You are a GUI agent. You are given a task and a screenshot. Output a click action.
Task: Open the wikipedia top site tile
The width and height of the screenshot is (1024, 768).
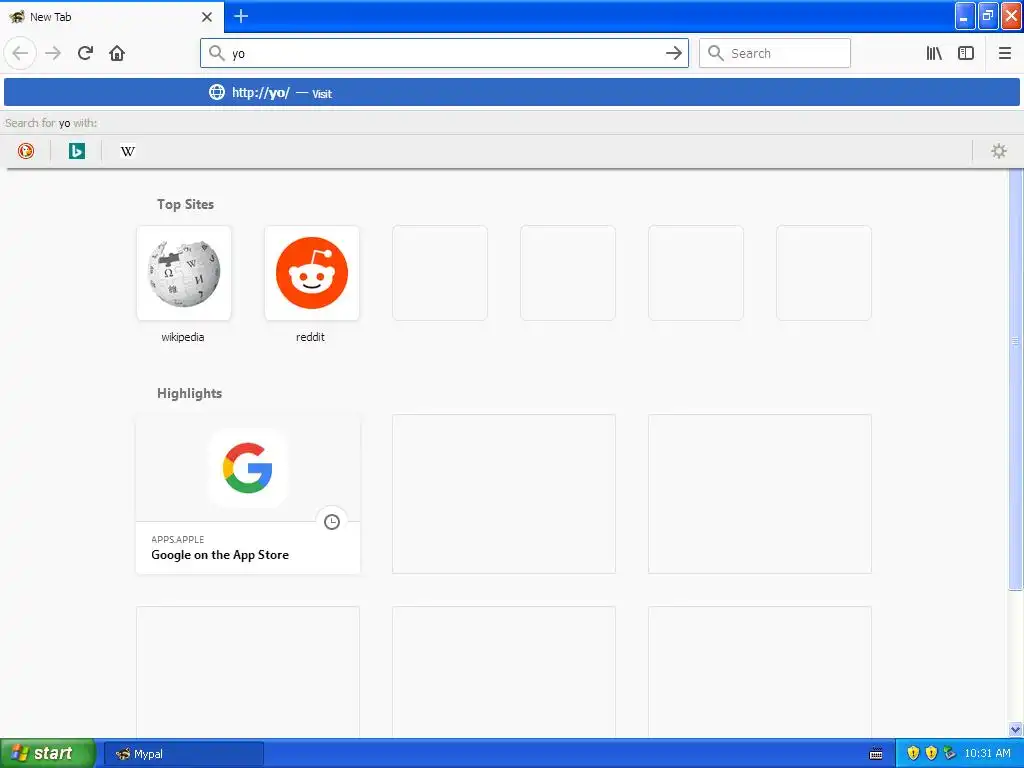coord(184,273)
